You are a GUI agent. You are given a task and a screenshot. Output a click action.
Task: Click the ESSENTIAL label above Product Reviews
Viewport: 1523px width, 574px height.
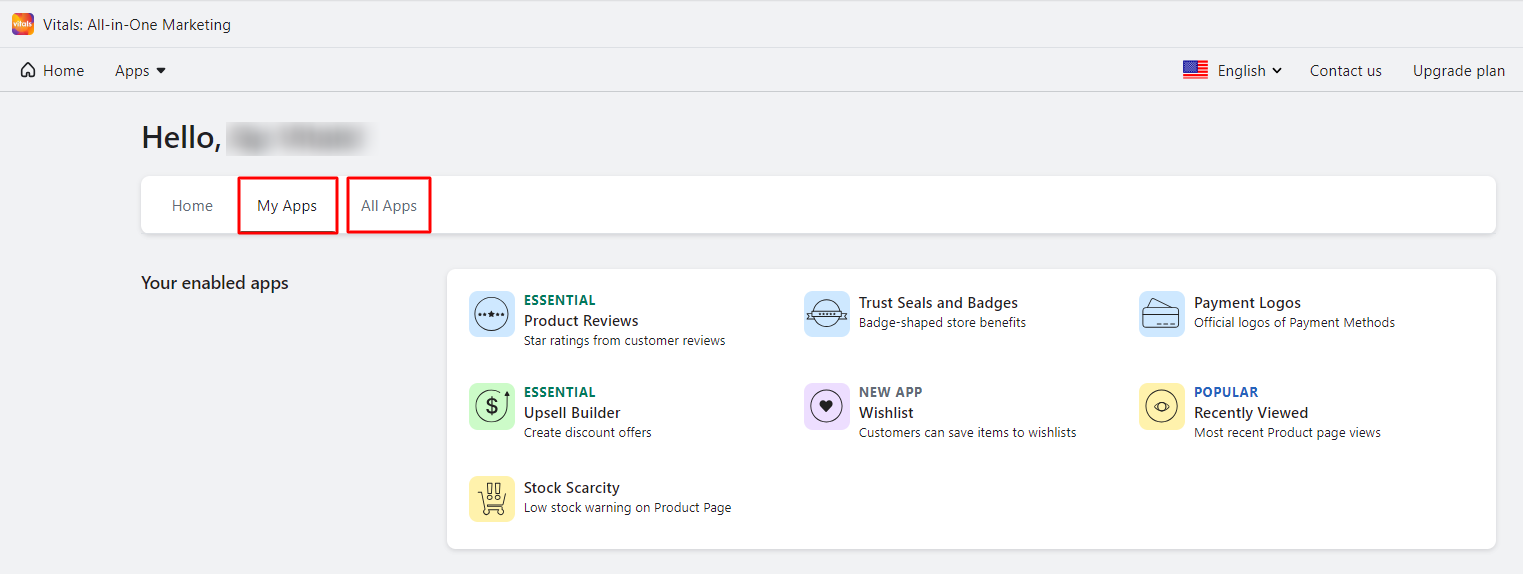560,300
